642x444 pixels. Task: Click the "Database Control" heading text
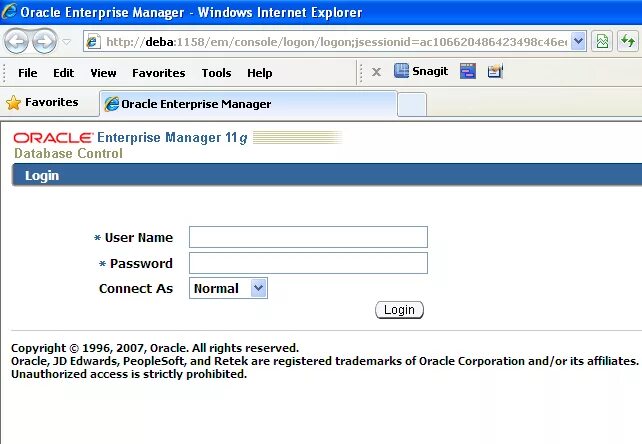point(68,153)
